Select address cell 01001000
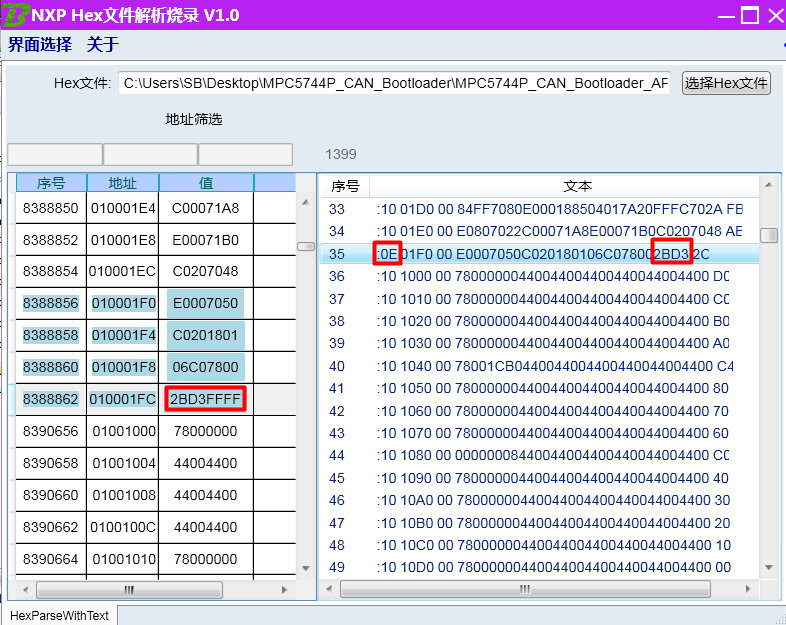The image size is (786, 625). [123, 432]
